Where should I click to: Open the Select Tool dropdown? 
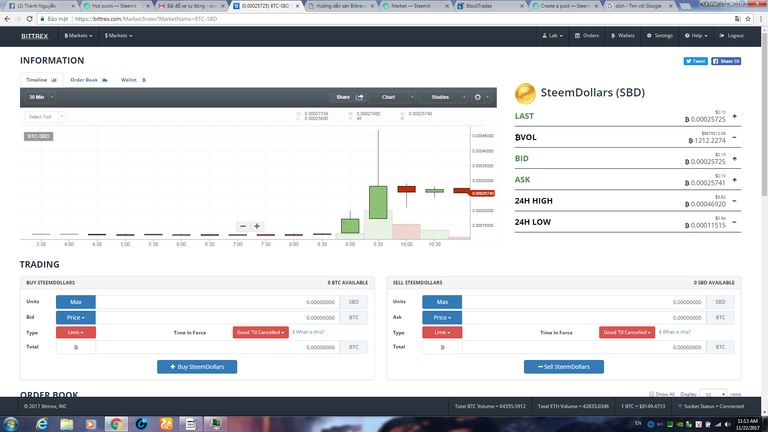click(x=45, y=117)
